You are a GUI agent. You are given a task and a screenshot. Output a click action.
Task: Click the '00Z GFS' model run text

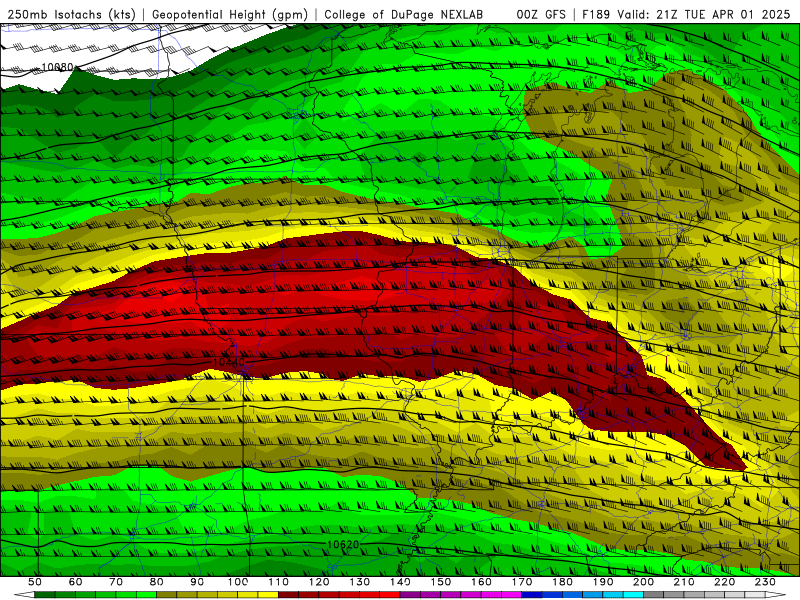pos(541,14)
